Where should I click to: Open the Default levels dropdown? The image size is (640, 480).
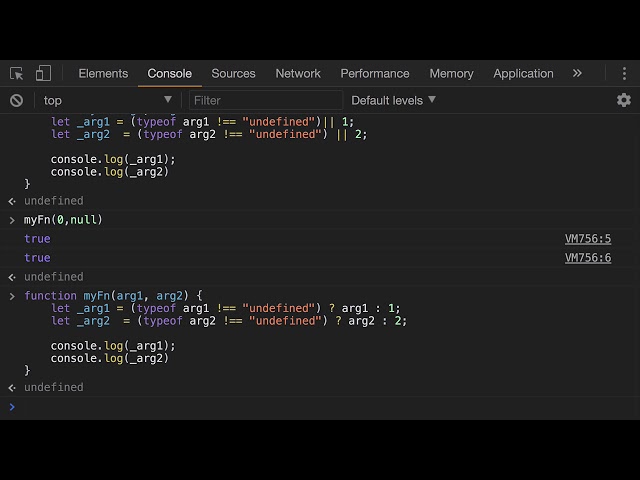point(393,100)
